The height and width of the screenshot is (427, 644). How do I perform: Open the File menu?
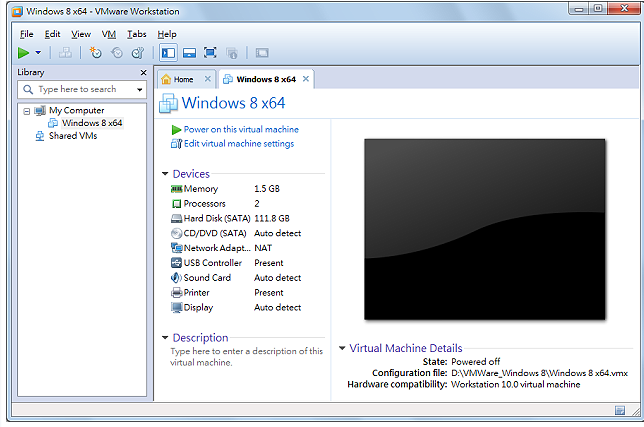(26, 34)
